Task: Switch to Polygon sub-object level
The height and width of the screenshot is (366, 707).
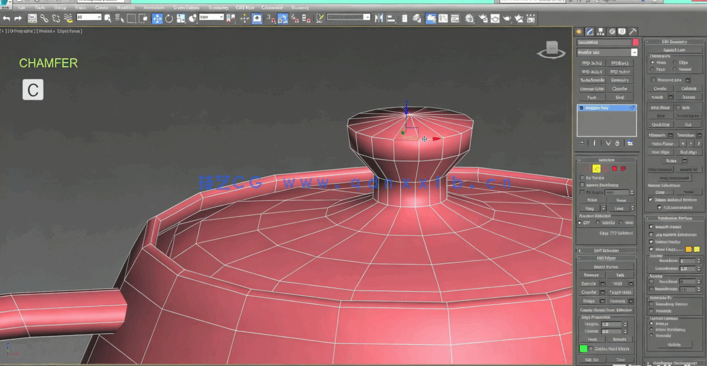Action: pos(614,169)
